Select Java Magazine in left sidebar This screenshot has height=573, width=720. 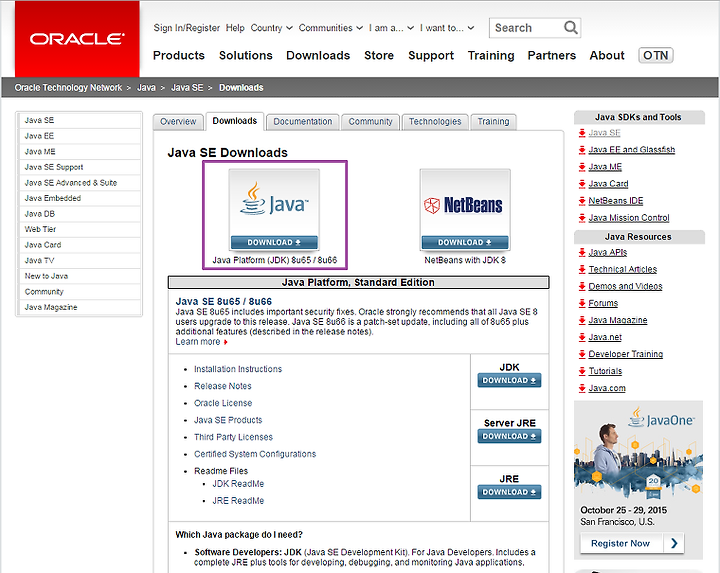pyautogui.click(x=79, y=308)
